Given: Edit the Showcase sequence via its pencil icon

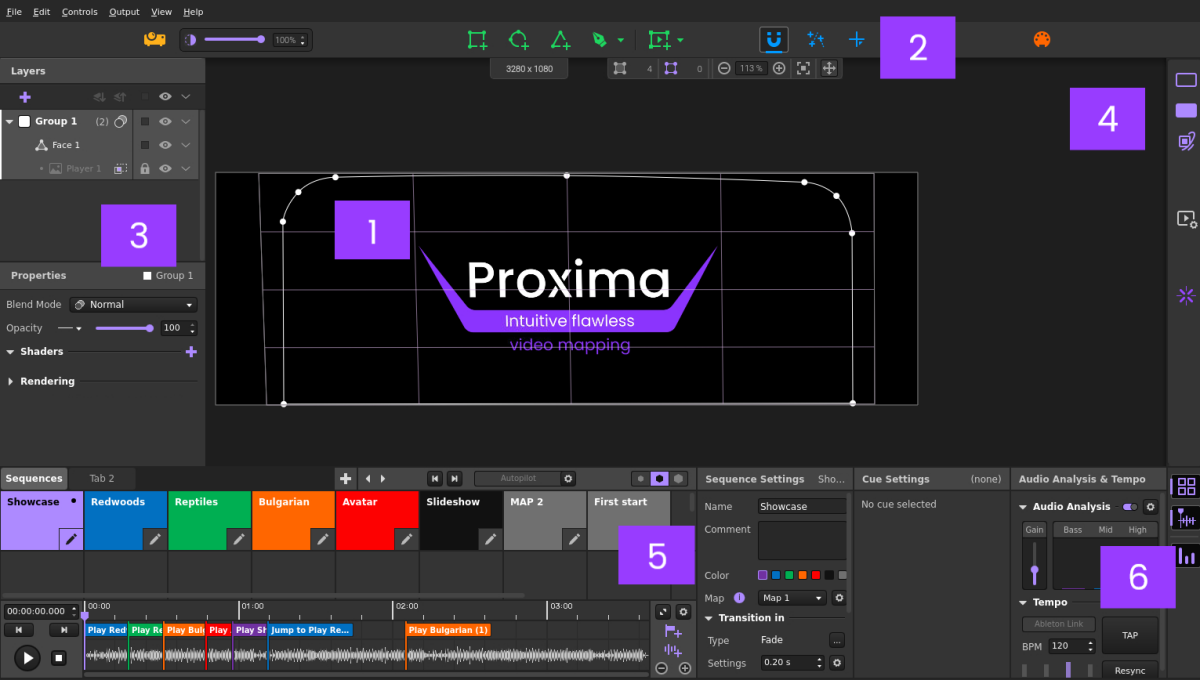Looking at the screenshot, I should click(x=71, y=539).
